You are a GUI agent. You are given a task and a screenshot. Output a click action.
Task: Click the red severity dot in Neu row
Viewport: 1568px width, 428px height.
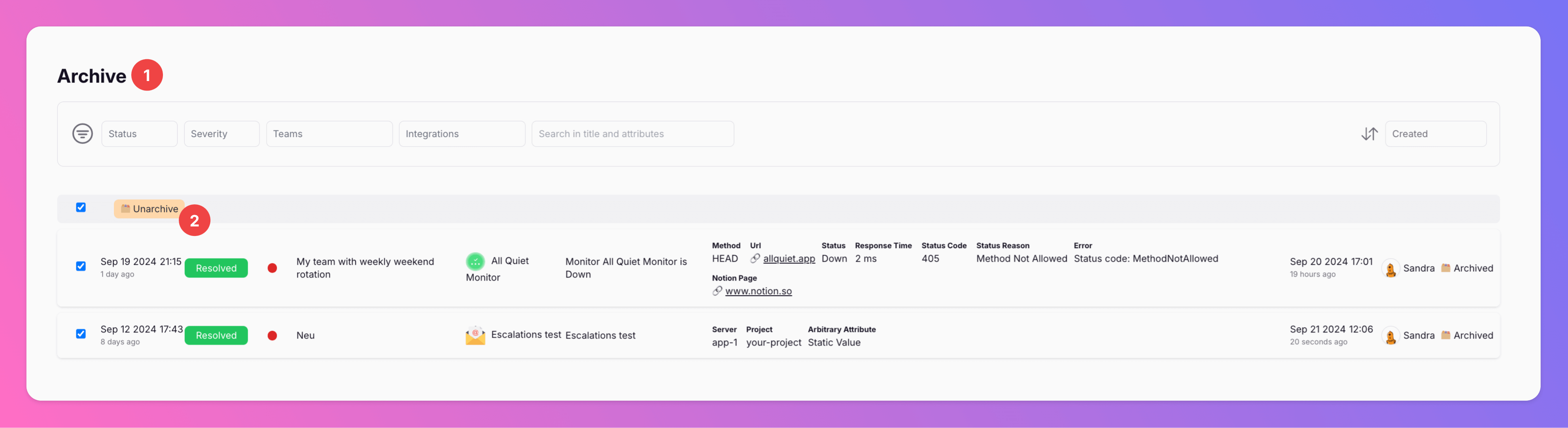coord(272,336)
